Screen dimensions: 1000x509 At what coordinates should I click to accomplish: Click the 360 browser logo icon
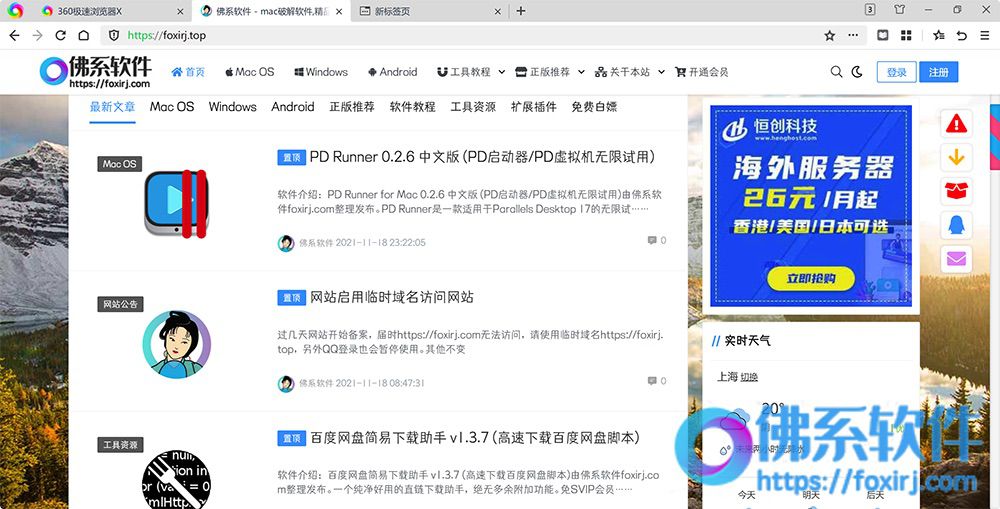coord(15,10)
